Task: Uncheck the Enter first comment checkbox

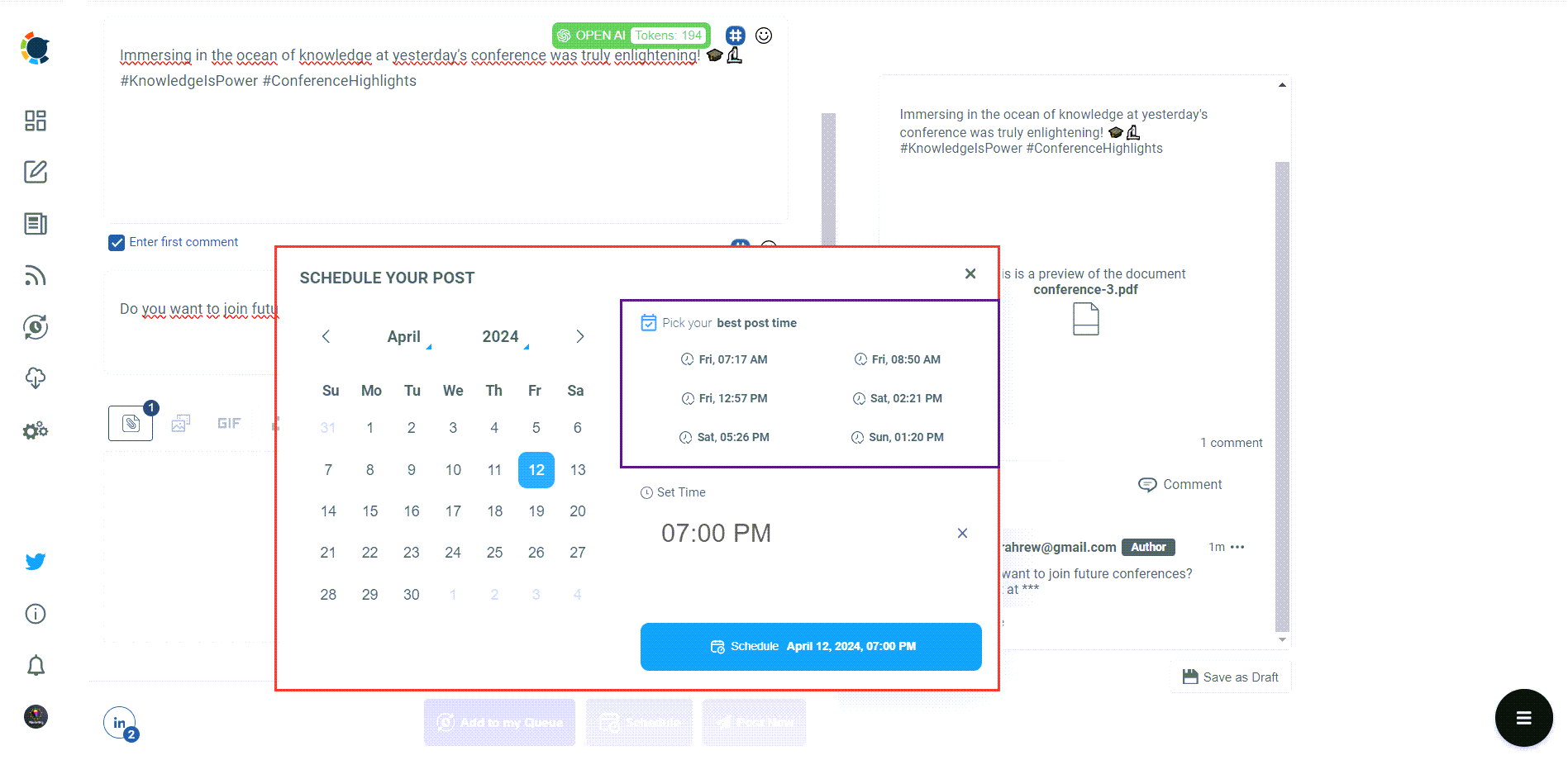Action: click(117, 242)
